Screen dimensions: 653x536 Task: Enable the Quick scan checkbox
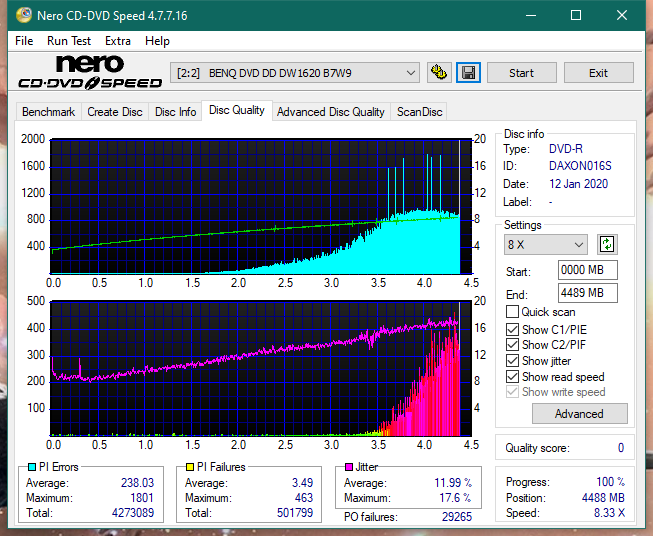pyautogui.click(x=513, y=312)
